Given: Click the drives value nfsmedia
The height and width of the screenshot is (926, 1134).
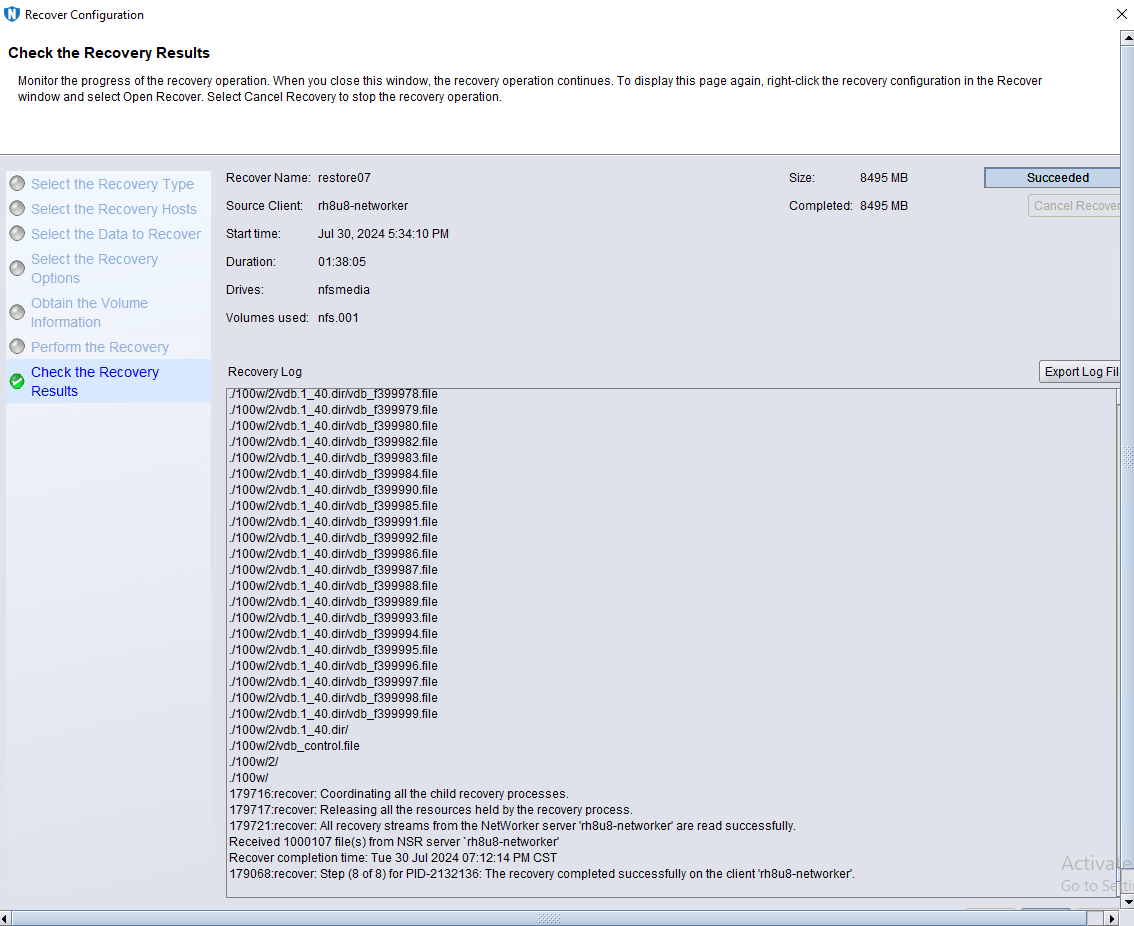Looking at the screenshot, I should (x=344, y=290).
